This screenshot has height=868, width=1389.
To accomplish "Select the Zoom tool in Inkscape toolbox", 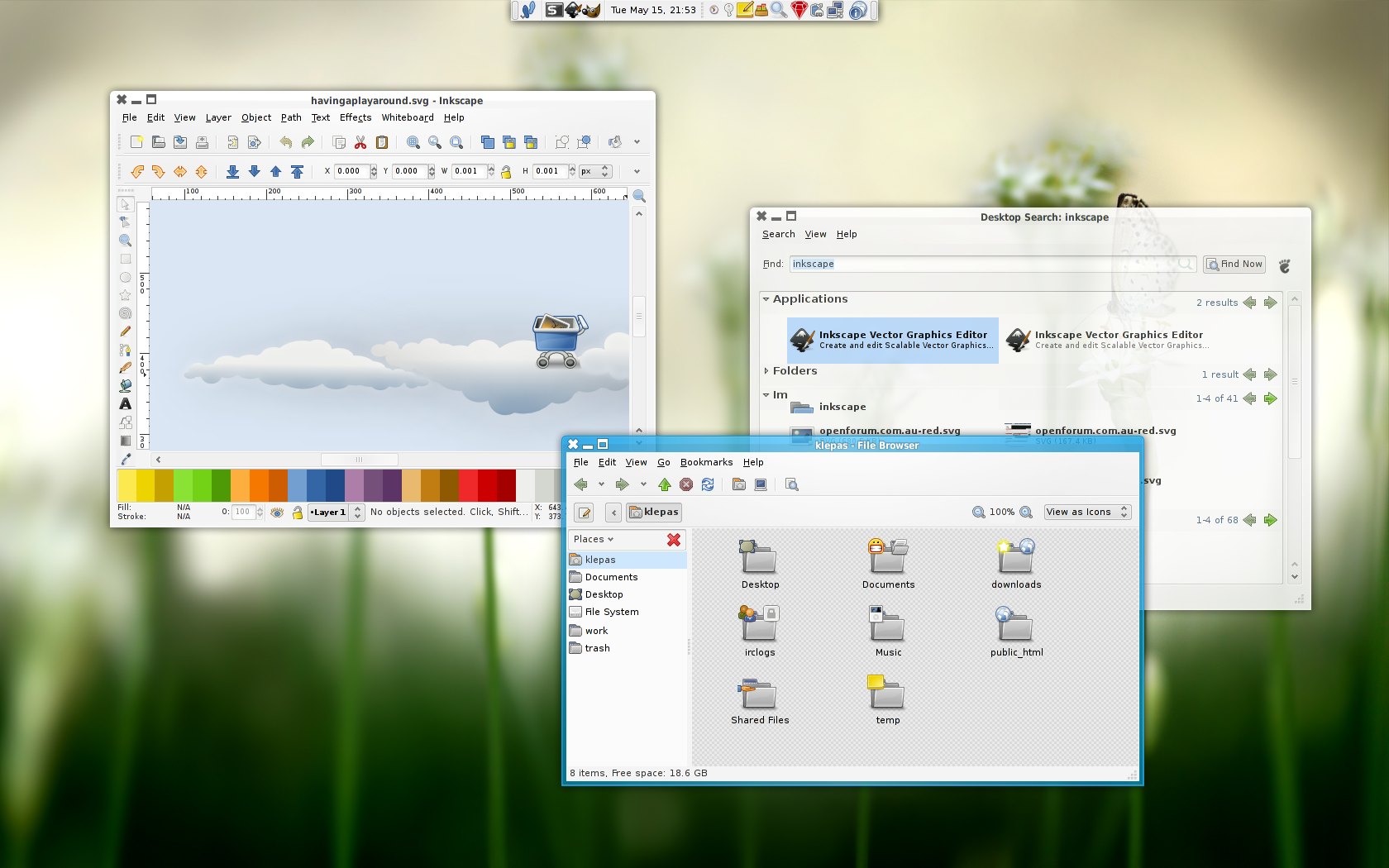I will click(125, 241).
